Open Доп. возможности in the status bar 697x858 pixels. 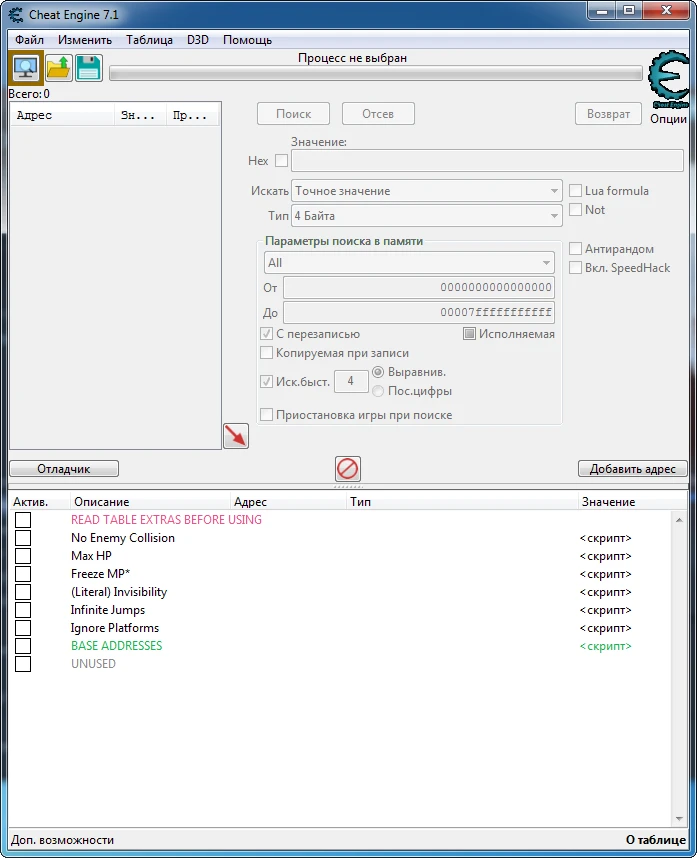[62, 840]
